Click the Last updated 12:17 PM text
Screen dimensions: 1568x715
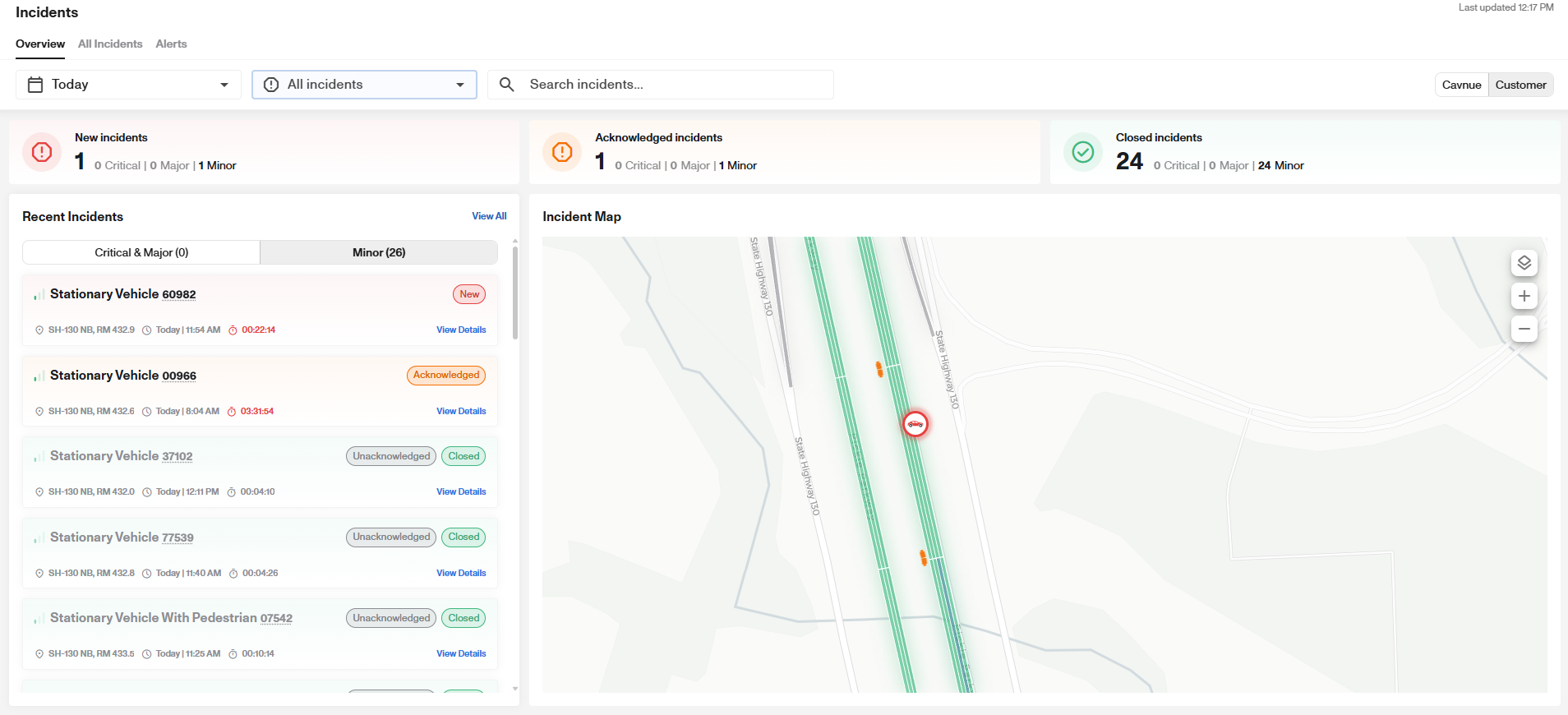tap(1506, 7)
